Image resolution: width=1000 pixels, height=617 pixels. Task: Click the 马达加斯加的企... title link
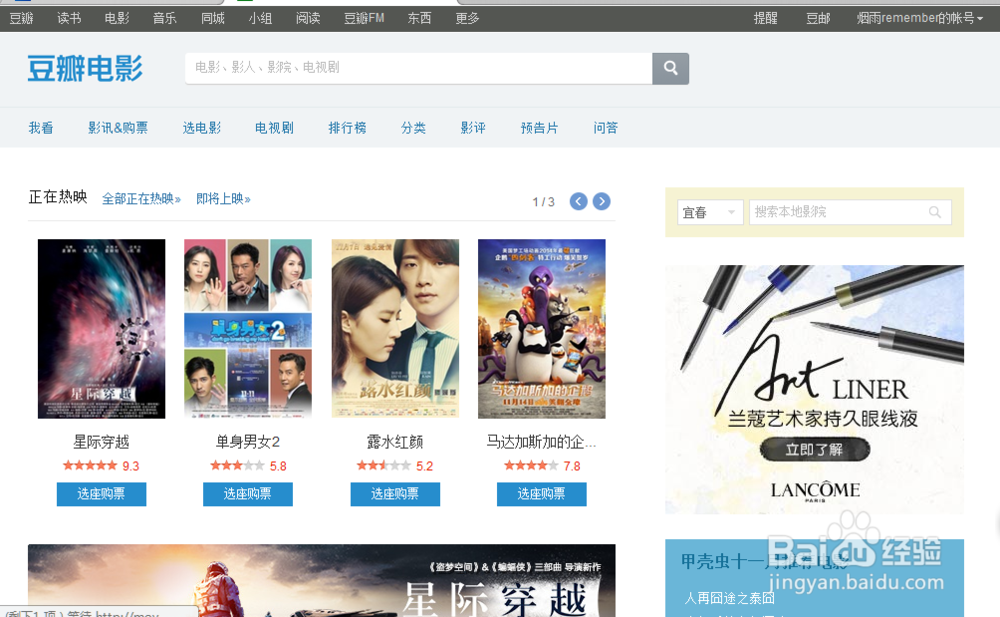tap(541, 442)
